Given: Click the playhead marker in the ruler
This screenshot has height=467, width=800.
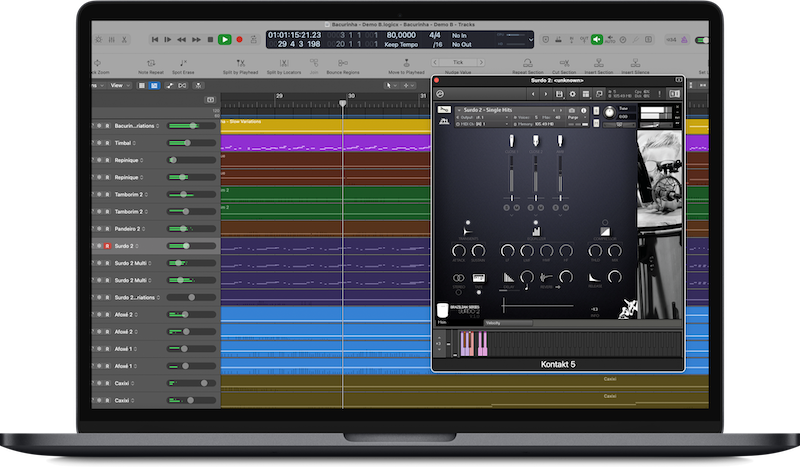Looking at the screenshot, I should point(342,104).
